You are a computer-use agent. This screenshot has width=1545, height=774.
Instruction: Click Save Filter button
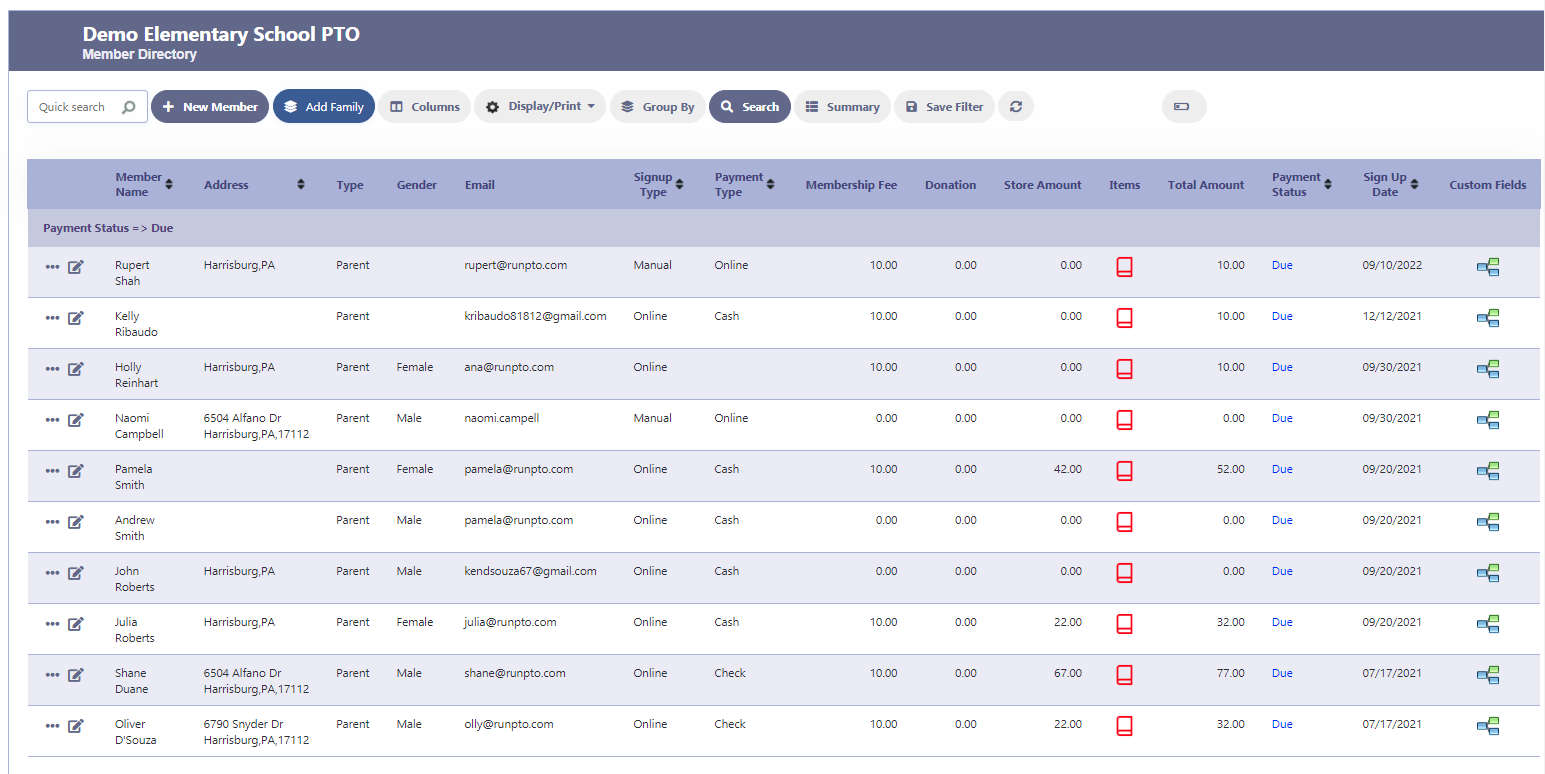[x=944, y=107]
